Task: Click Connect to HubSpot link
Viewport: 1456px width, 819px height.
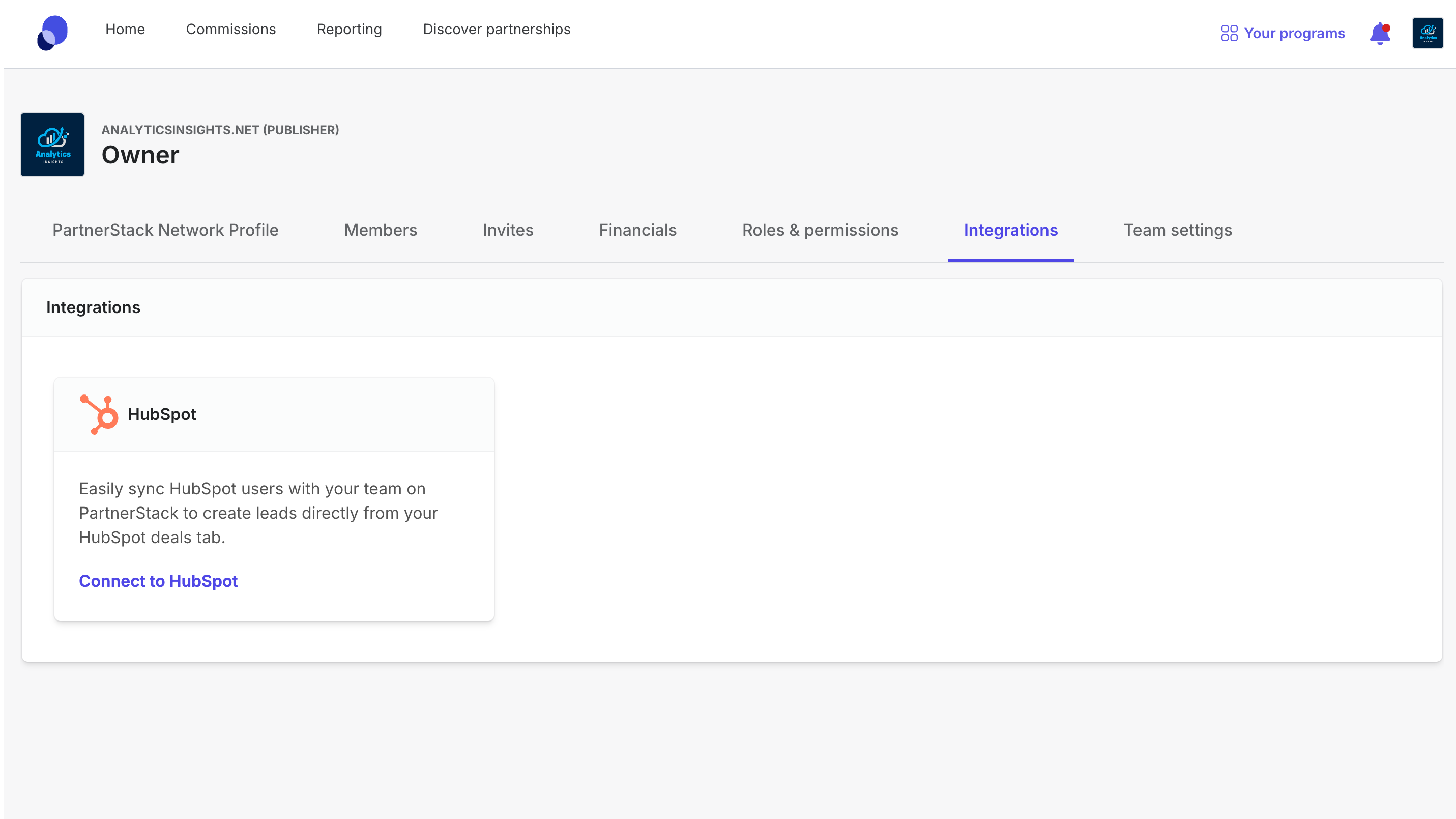Action: click(x=158, y=581)
